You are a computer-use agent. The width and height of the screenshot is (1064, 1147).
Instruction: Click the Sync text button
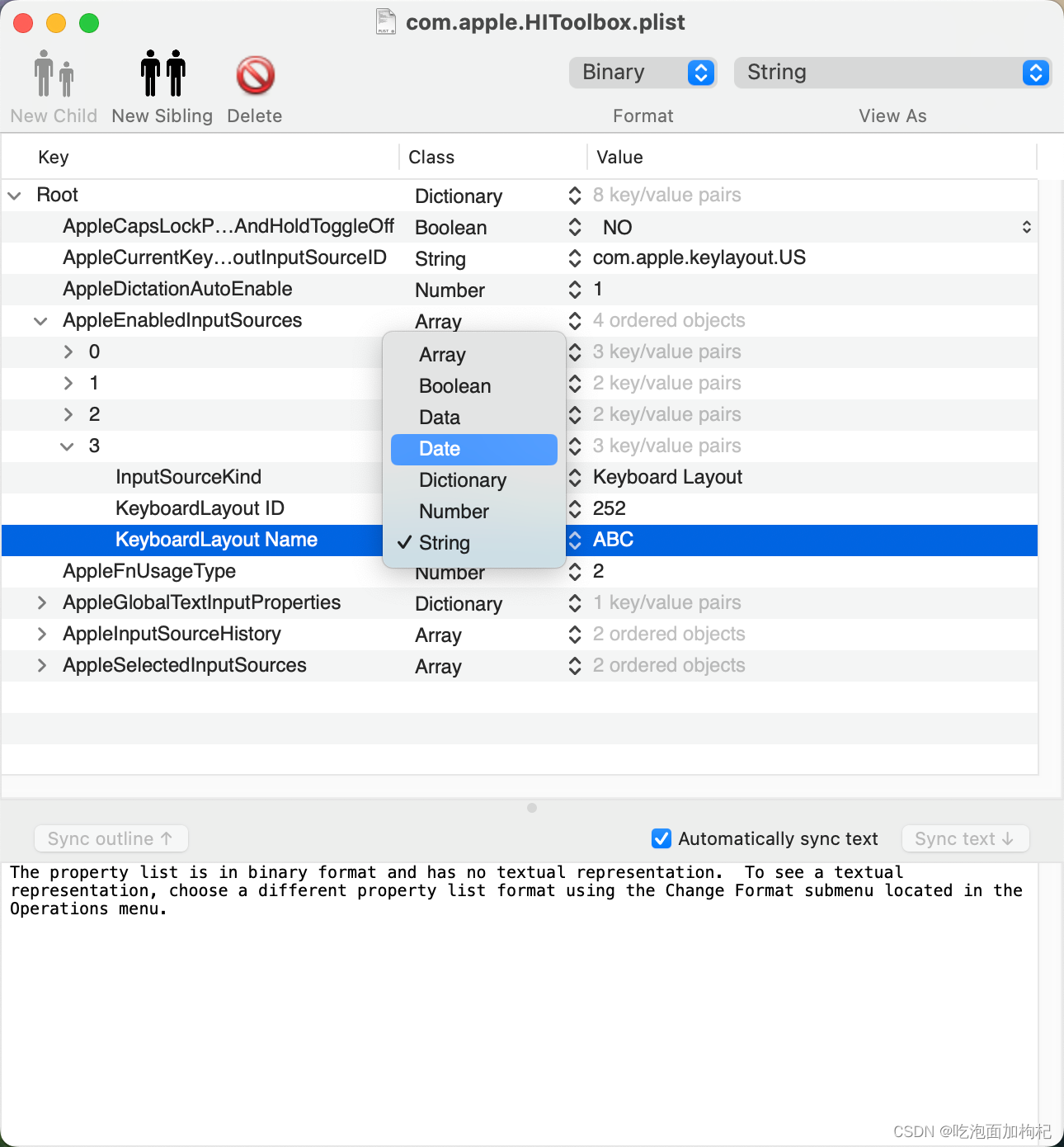coord(965,838)
